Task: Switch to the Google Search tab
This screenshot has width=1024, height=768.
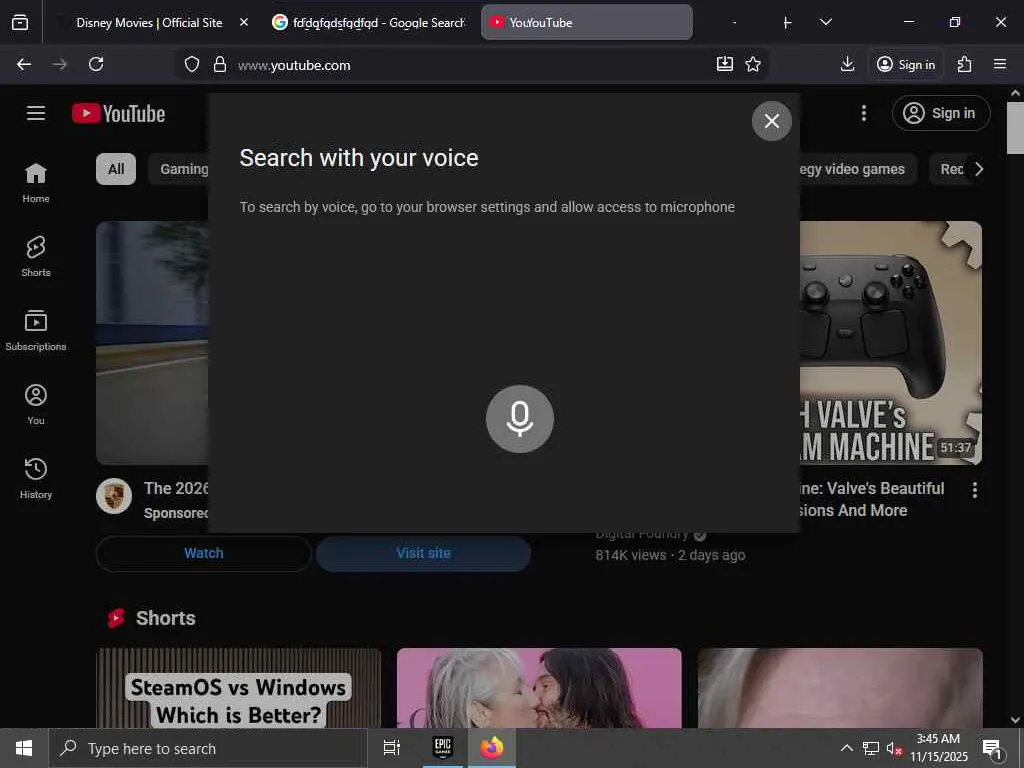Action: click(x=370, y=22)
